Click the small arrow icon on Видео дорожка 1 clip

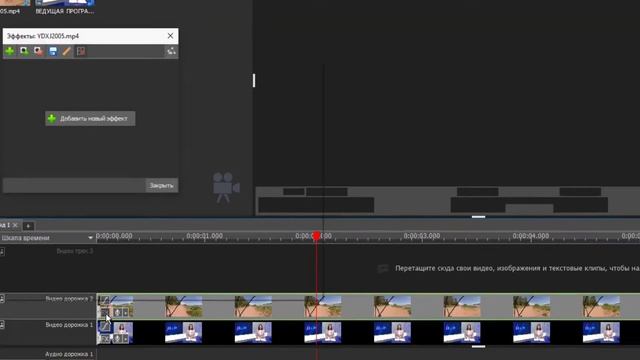(126, 339)
